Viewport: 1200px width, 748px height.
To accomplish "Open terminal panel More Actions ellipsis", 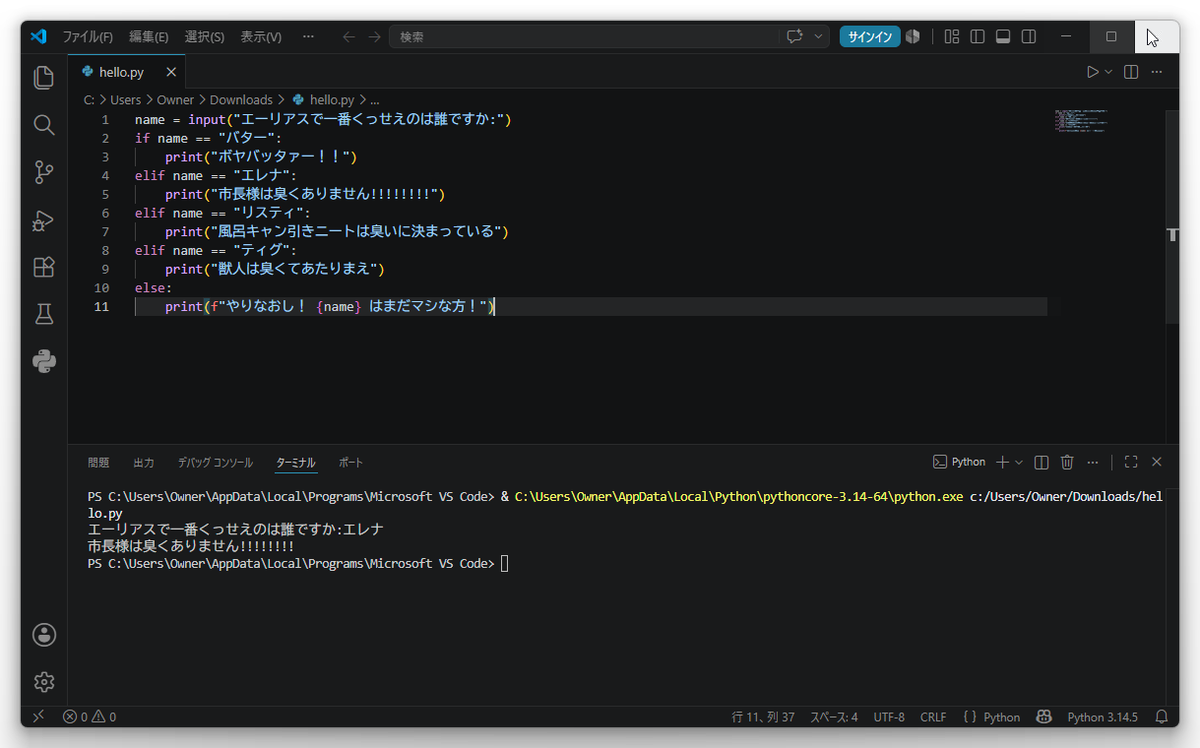I will (1093, 462).
